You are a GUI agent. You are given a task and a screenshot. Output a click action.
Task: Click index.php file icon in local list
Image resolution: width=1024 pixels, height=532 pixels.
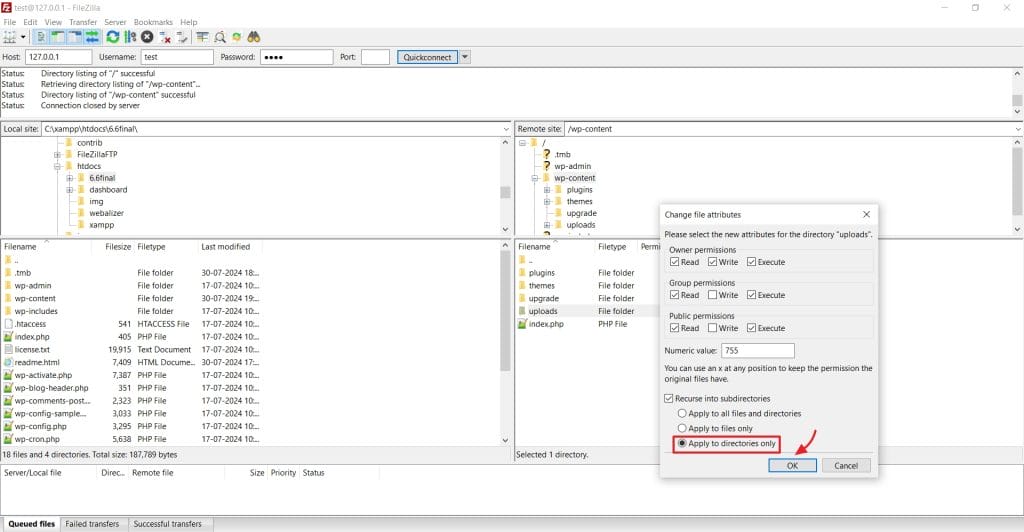tap(8, 337)
